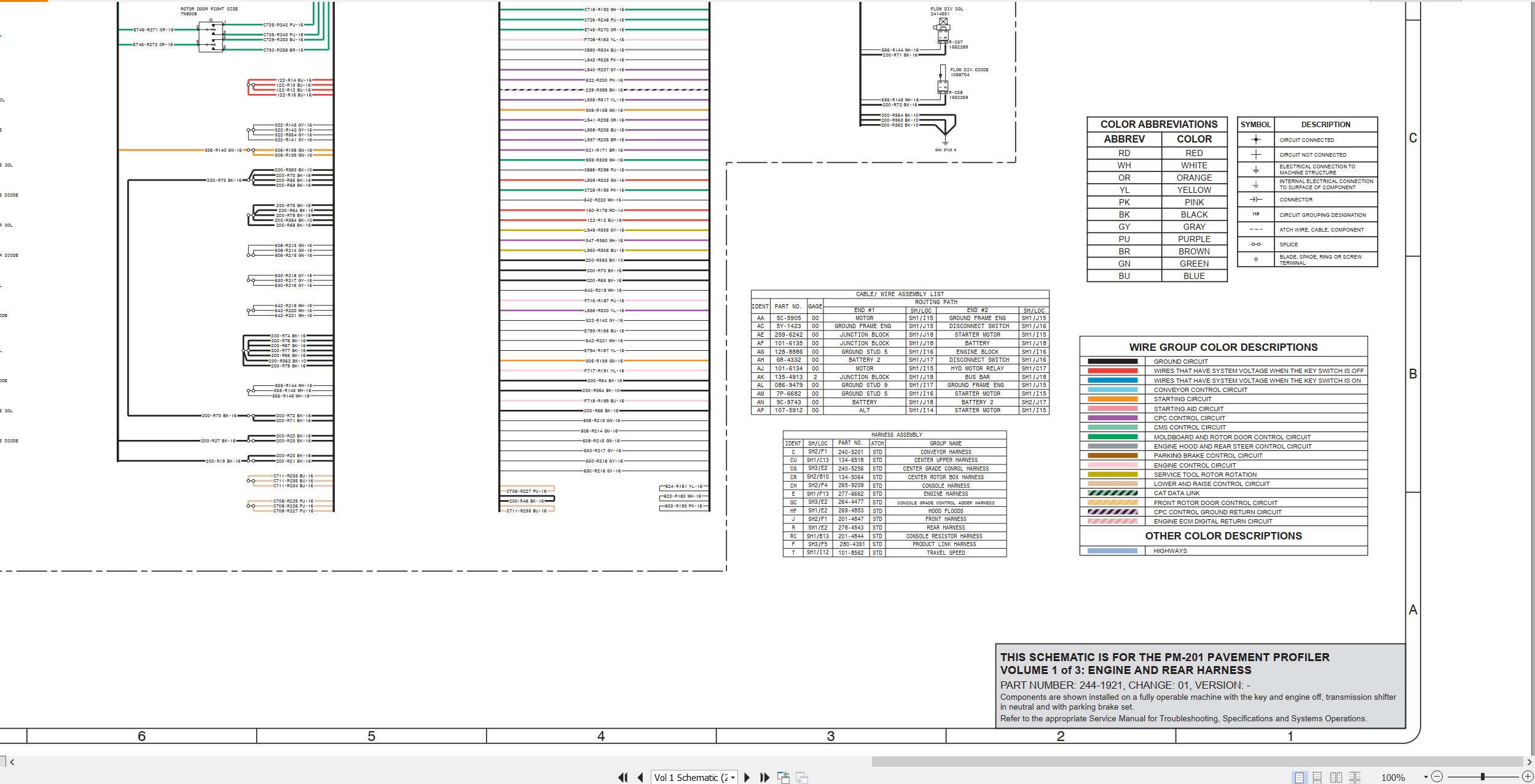Click the TRAVEL SPEED harness row
The height and width of the screenshot is (784, 1535).
[895, 553]
